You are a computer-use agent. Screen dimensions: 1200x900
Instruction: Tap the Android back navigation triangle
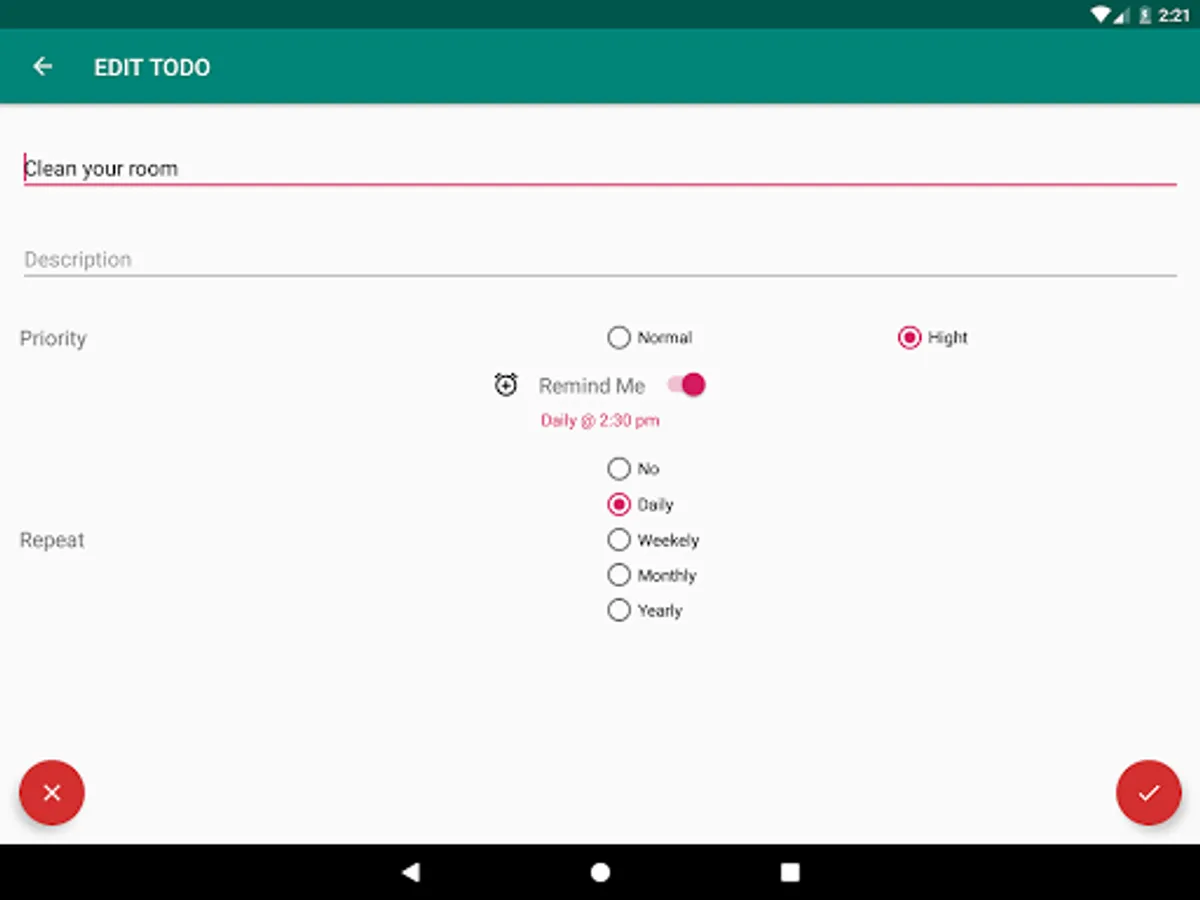point(410,872)
